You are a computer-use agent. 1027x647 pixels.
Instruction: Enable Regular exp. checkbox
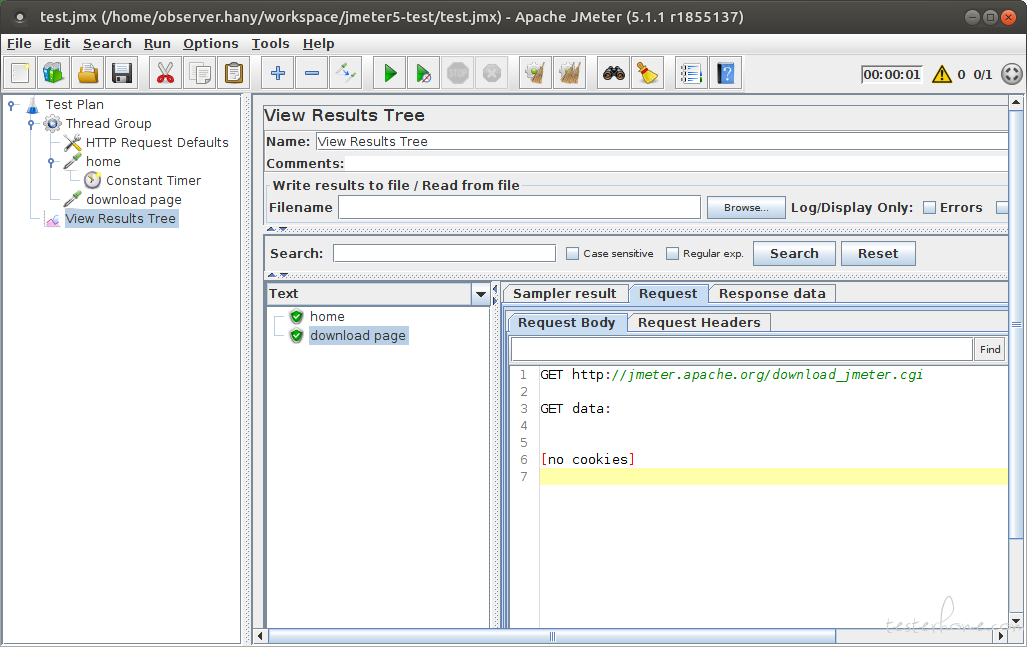(672, 253)
